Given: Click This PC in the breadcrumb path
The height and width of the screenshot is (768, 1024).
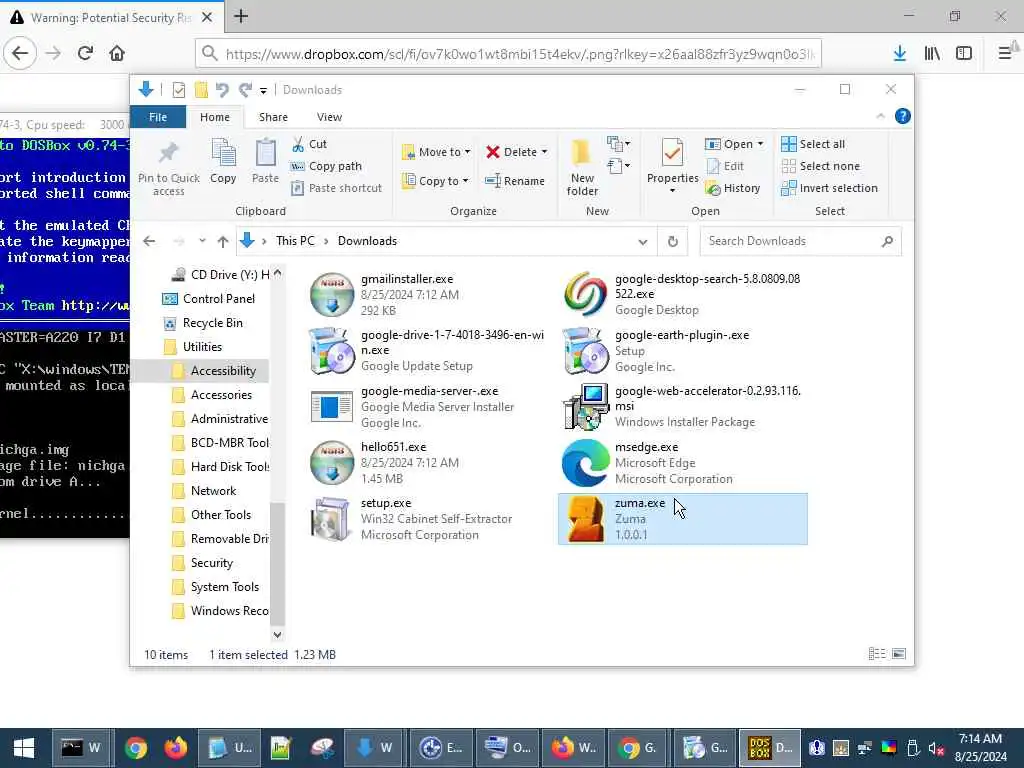Looking at the screenshot, I should [295, 241].
